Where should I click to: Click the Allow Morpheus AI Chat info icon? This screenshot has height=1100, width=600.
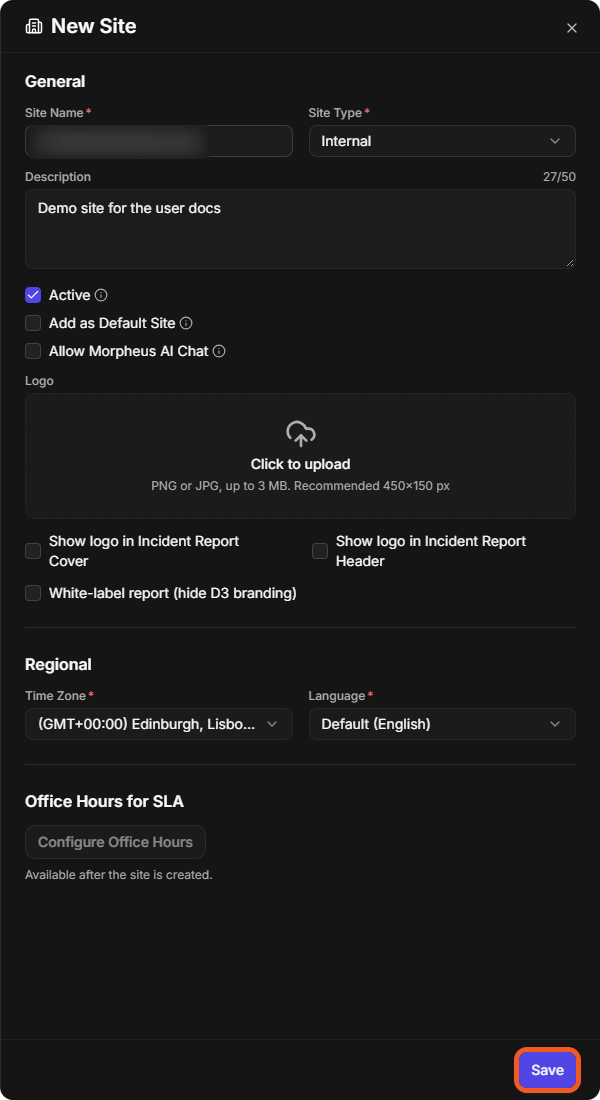tap(219, 351)
